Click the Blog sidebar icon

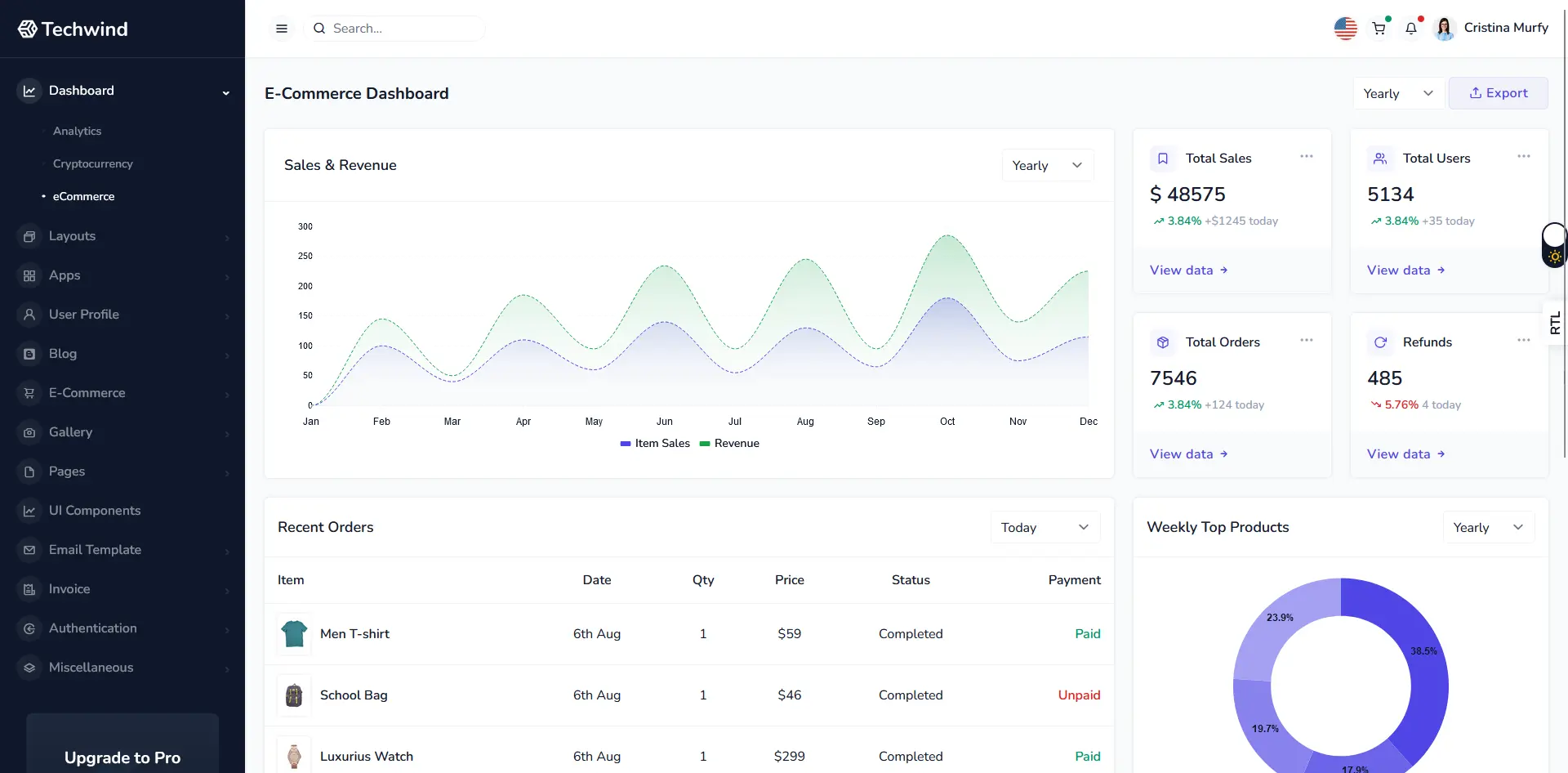point(29,354)
